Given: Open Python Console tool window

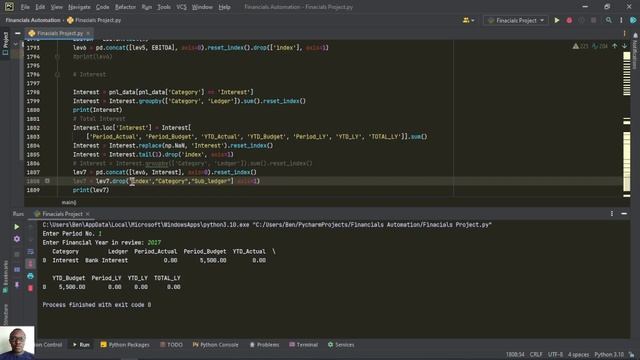Looking at the screenshot, I should [x=216, y=344].
